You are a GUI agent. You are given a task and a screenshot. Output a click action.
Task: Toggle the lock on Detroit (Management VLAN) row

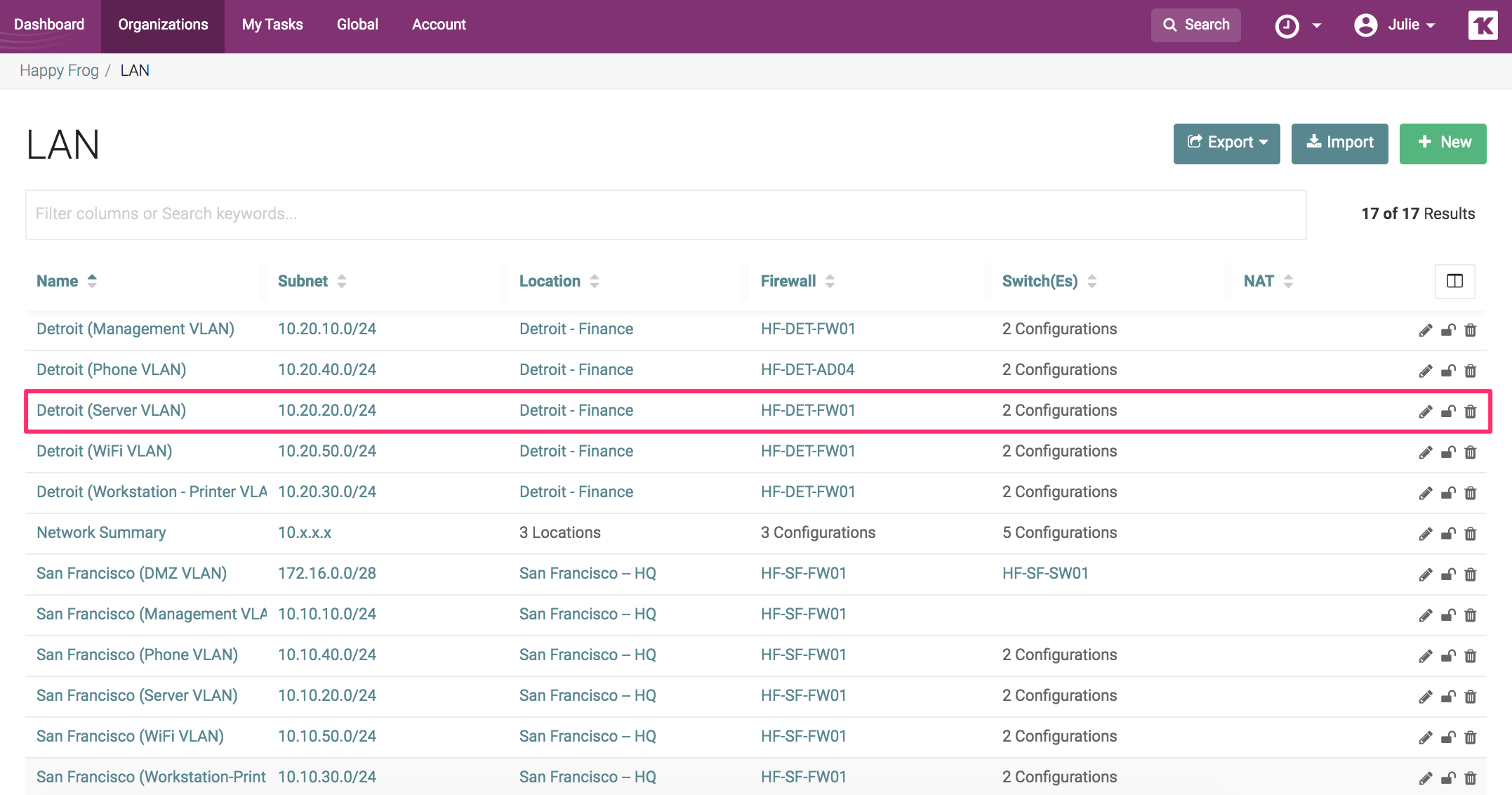(1448, 330)
